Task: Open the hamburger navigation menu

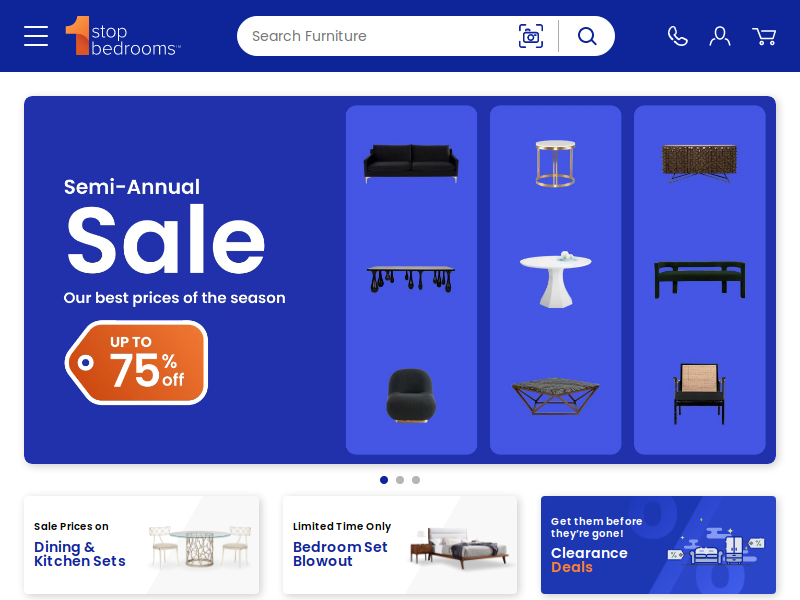Action: pos(36,36)
